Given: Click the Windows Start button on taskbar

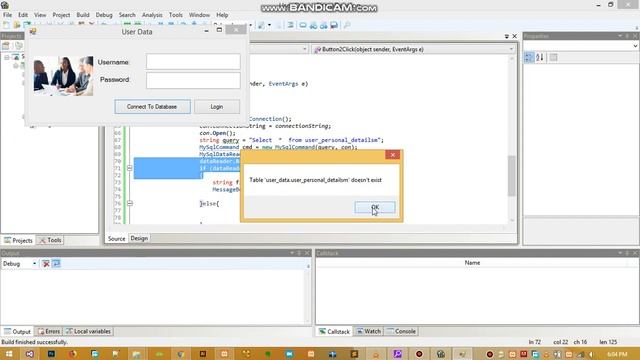Looking at the screenshot, I should (x=9, y=354).
